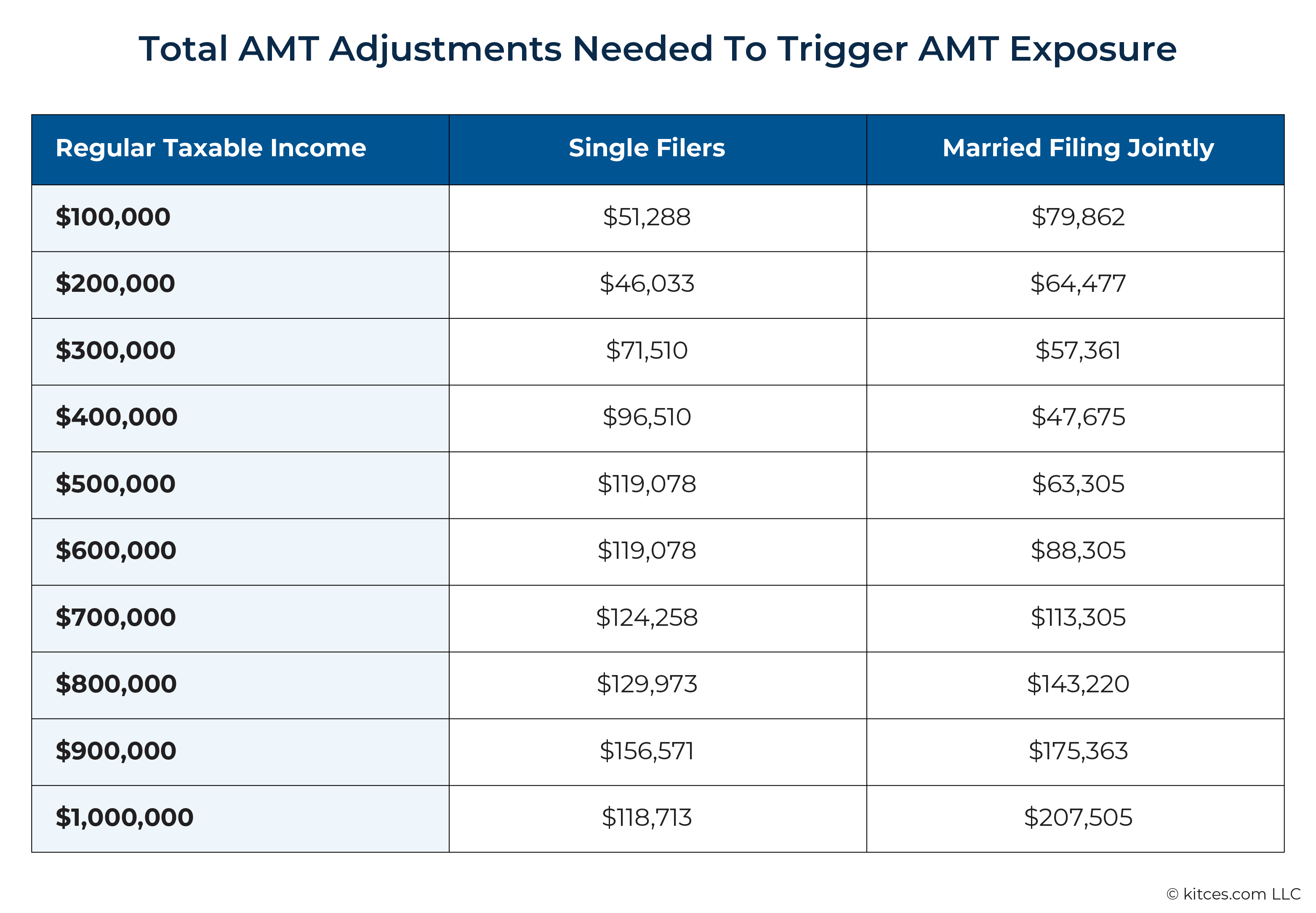The image size is (1316, 913).
Task: Select the $400,000 income row label
Action: point(116,417)
